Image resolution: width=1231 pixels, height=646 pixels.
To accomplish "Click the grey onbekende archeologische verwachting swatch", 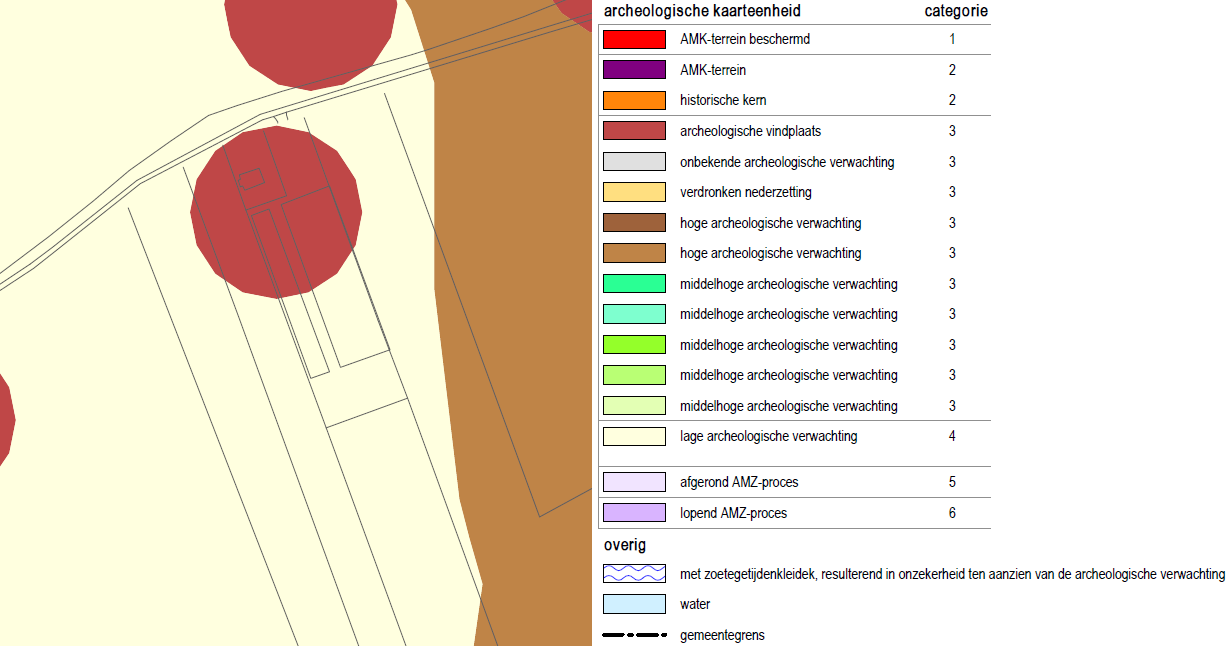I will pos(634,162).
